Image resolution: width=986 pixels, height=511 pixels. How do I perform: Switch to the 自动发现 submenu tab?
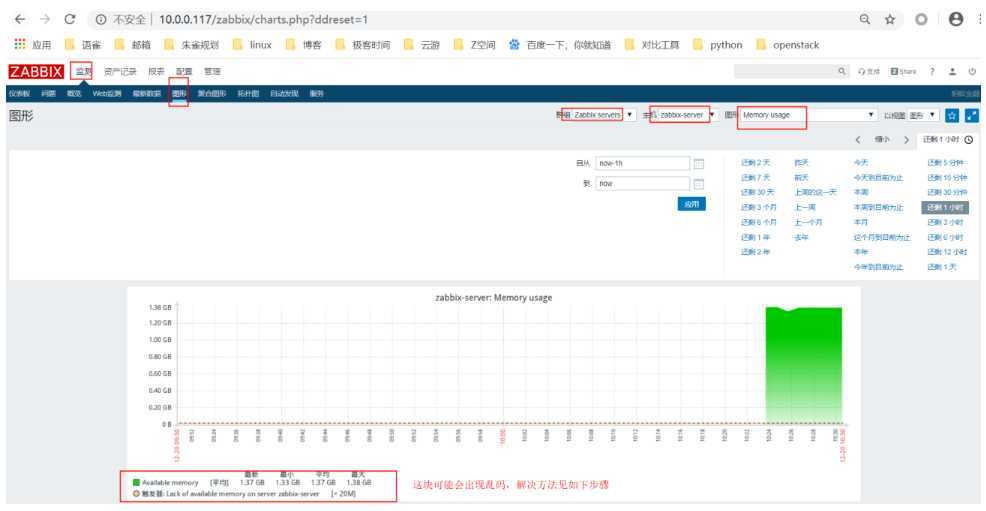[x=284, y=94]
